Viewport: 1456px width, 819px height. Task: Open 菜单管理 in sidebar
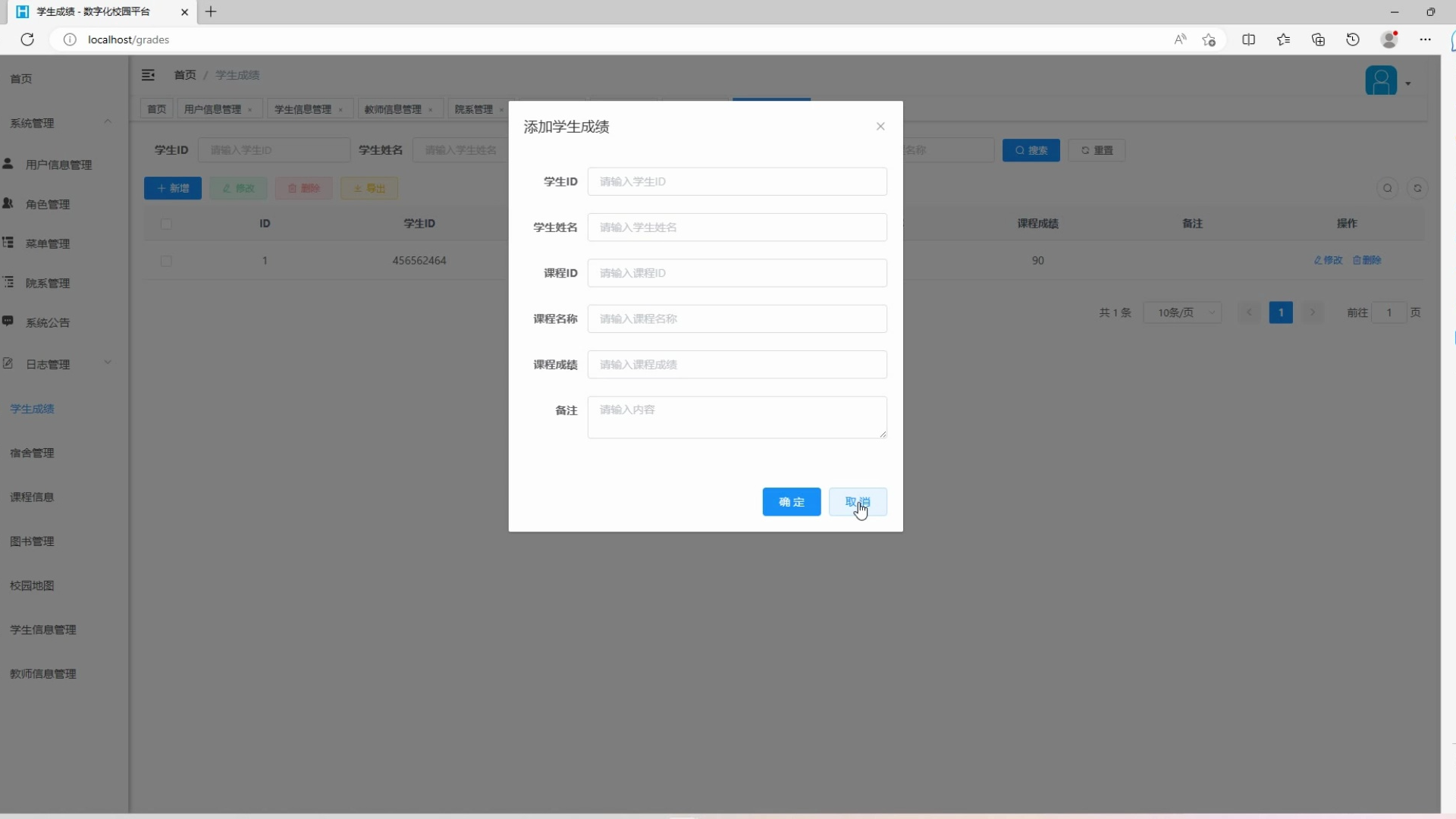pos(47,243)
